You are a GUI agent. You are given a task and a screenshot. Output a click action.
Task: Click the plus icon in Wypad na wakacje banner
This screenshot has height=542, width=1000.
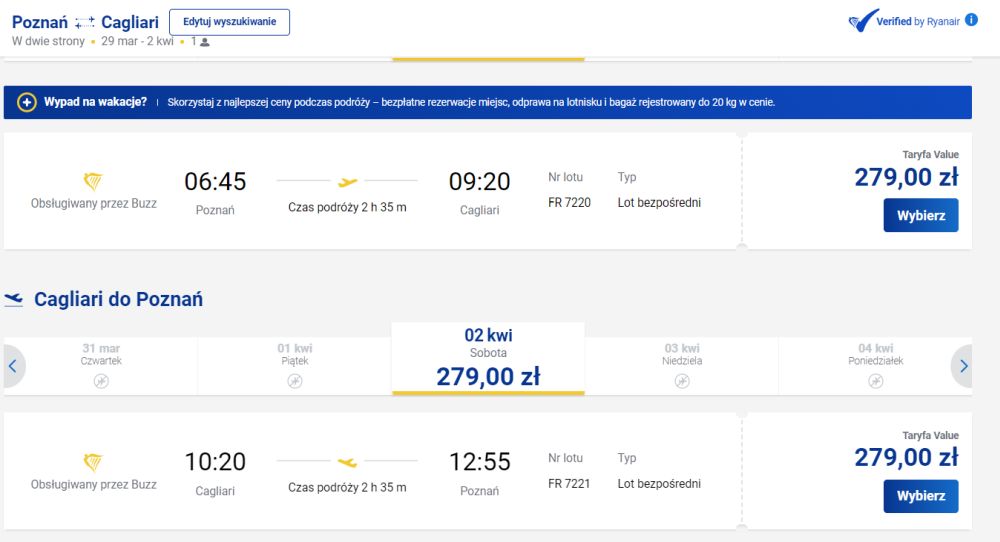[27, 102]
